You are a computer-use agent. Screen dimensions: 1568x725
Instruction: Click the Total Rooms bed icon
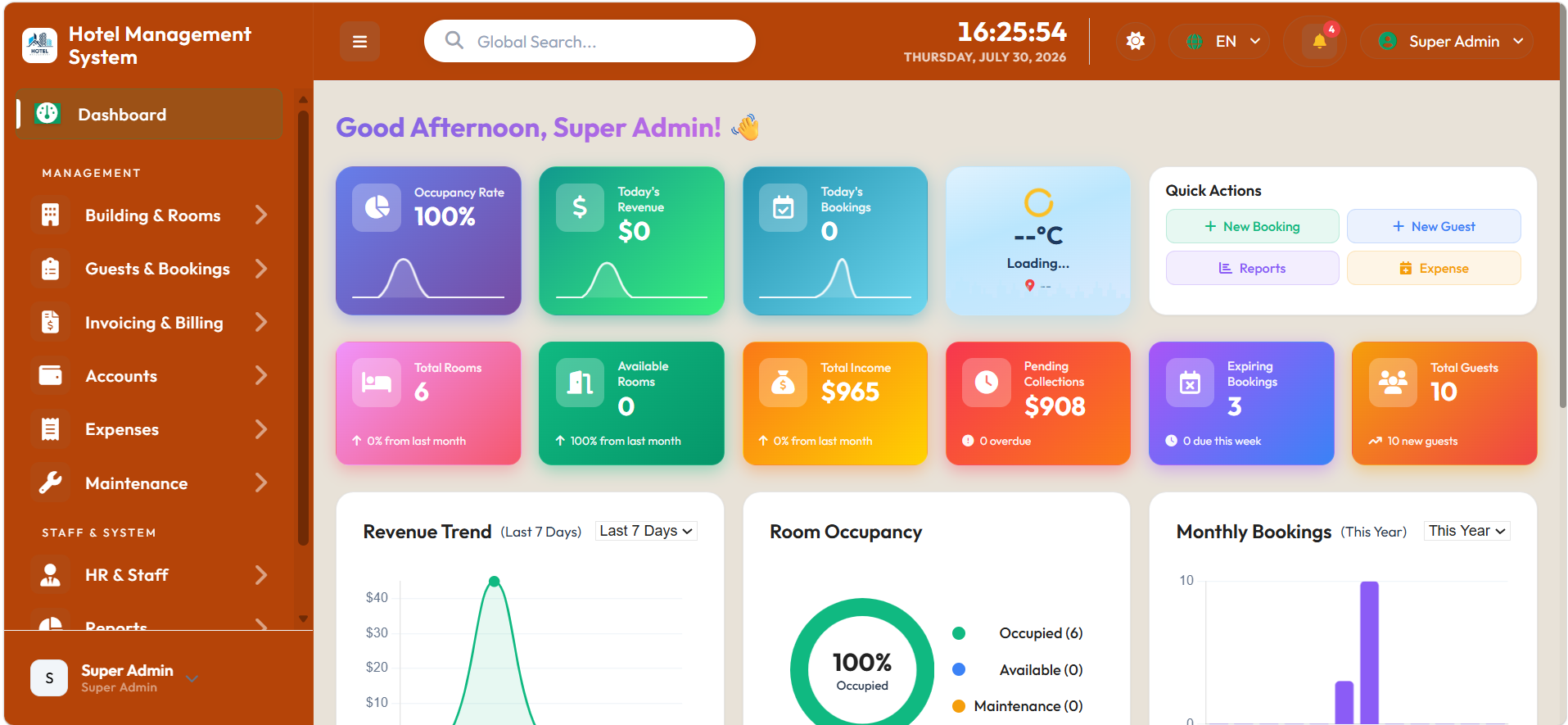(x=377, y=383)
